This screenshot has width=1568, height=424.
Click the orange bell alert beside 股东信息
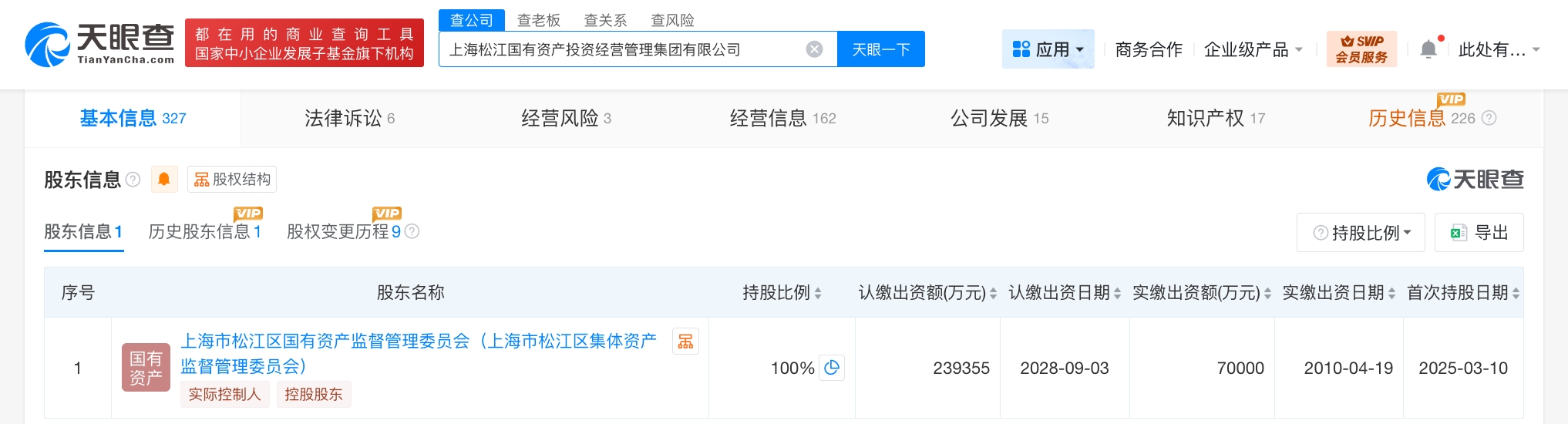click(x=164, y=180)
